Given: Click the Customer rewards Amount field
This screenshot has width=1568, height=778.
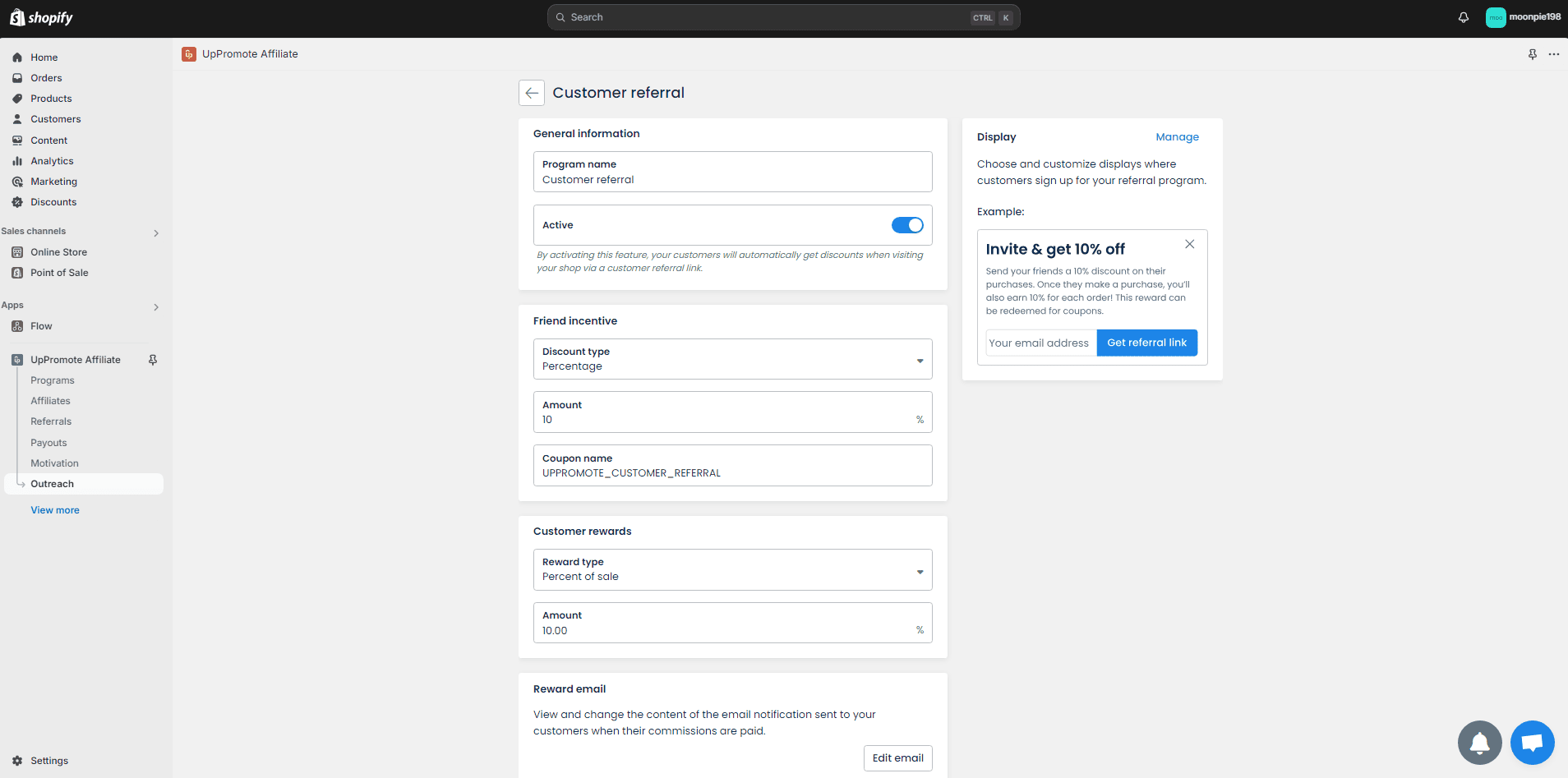Looking at the screenshot, I should click(x=733, y=623).
